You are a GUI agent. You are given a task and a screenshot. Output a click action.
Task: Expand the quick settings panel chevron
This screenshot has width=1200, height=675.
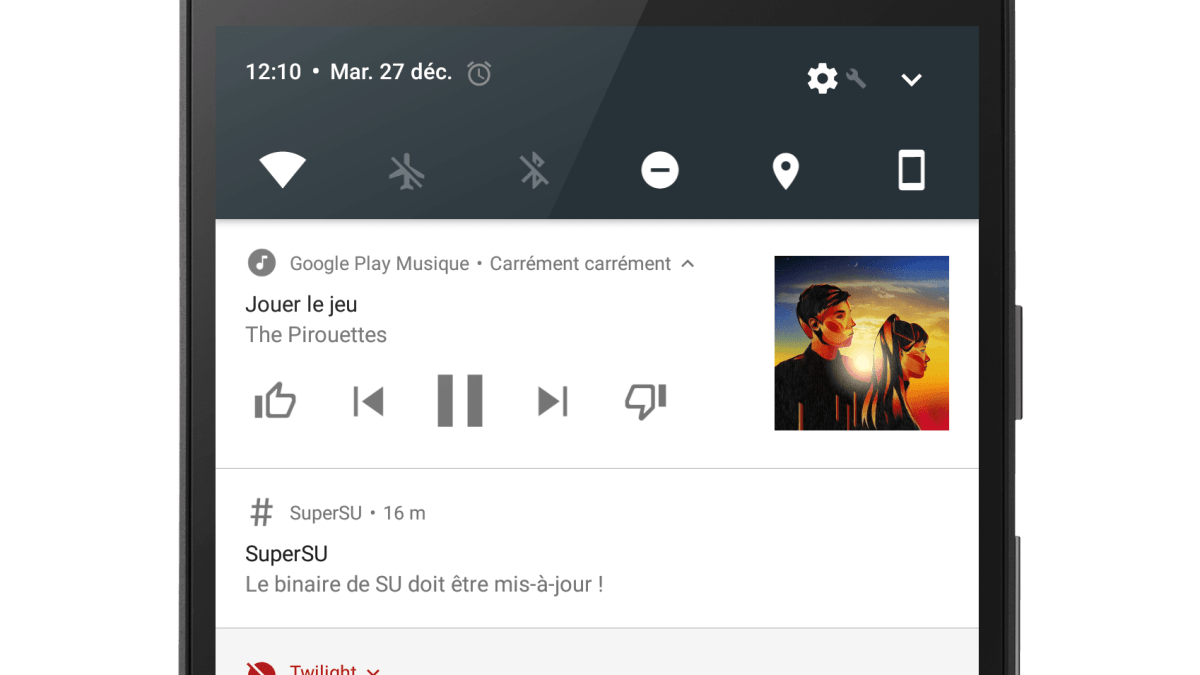(x=911, y=80)
